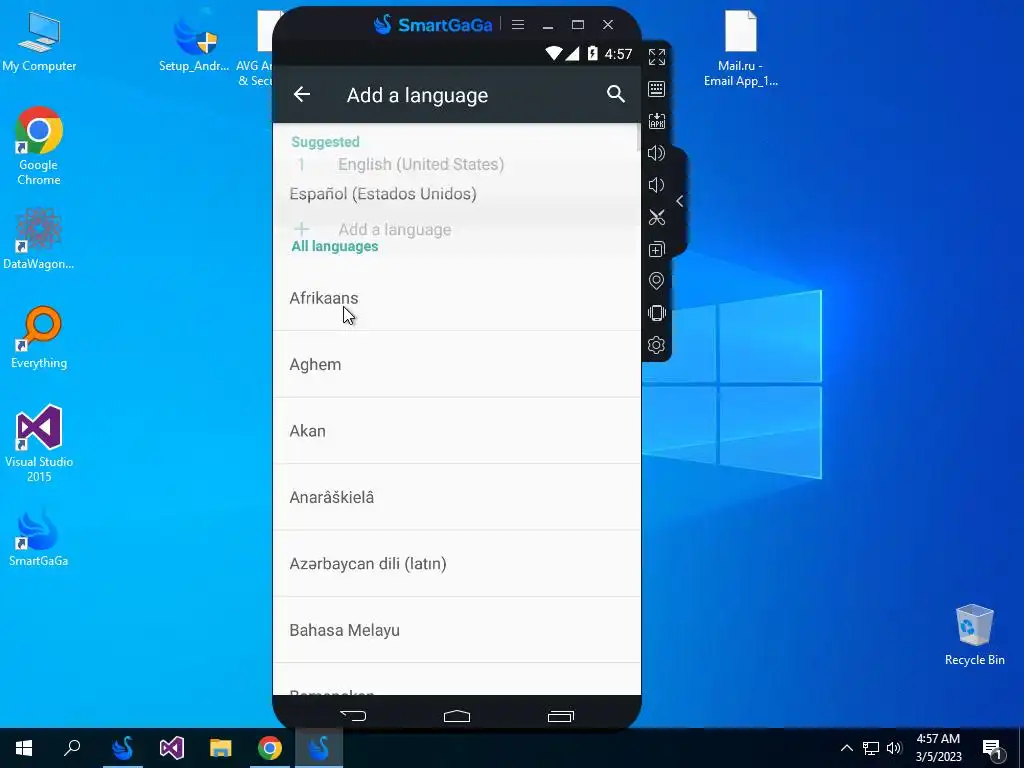Select Afrikaans from All languages
Screen dimensions: 1024x768
tap(456, 298)
